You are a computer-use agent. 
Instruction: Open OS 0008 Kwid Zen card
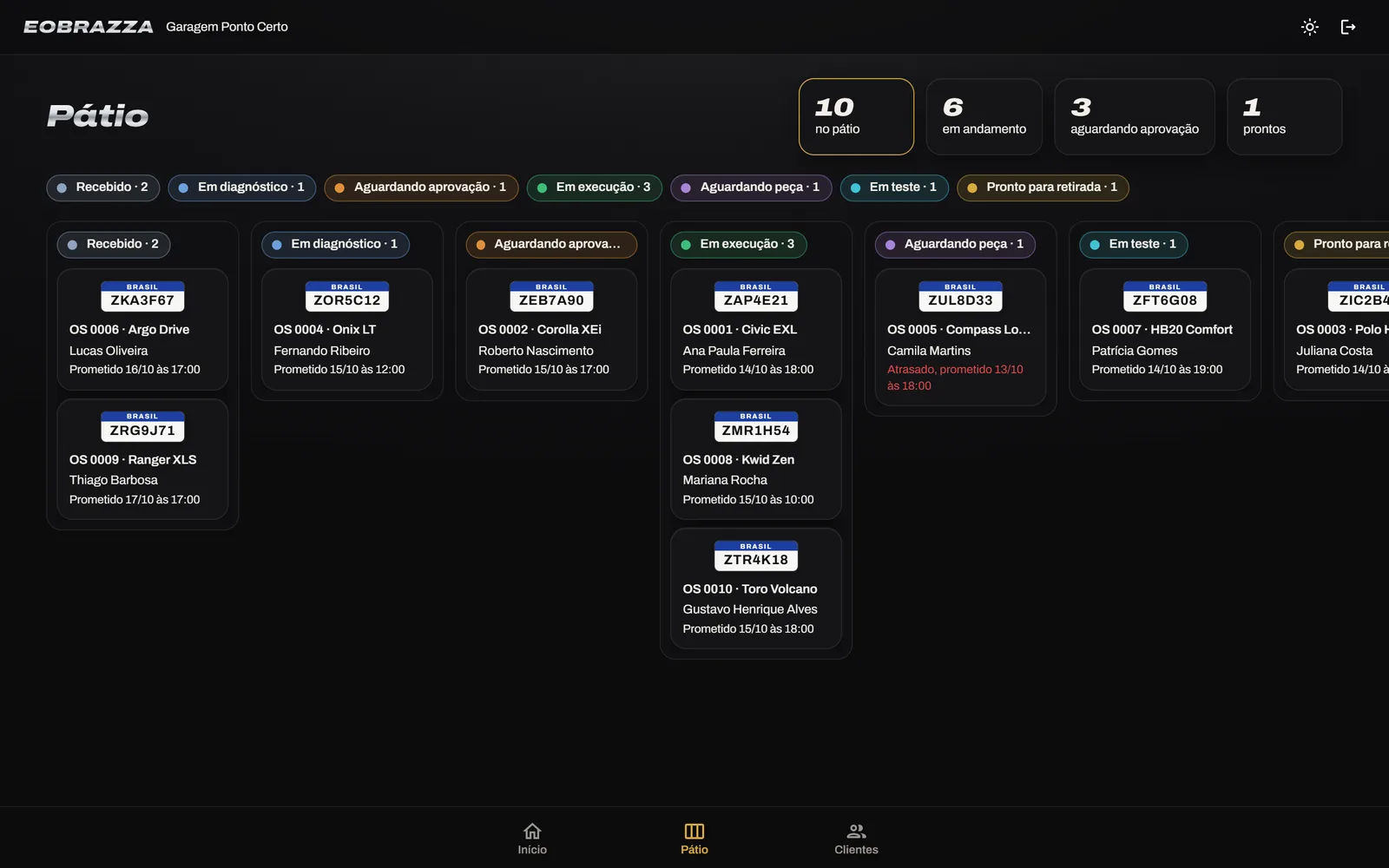[756, 459]
